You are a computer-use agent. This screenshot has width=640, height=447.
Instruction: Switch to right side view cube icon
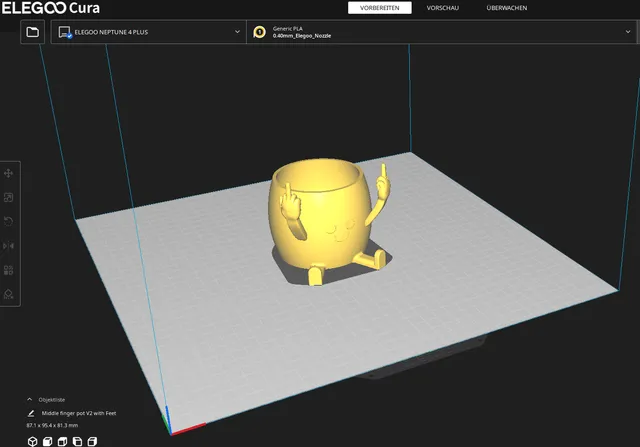tap(92, 441)
